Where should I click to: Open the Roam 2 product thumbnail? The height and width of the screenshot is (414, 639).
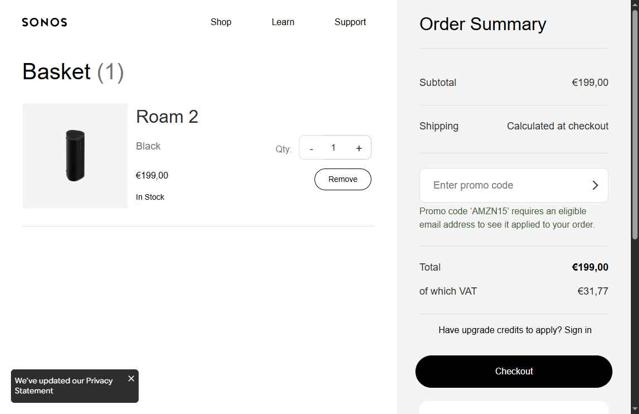click(x=75, y=156)
